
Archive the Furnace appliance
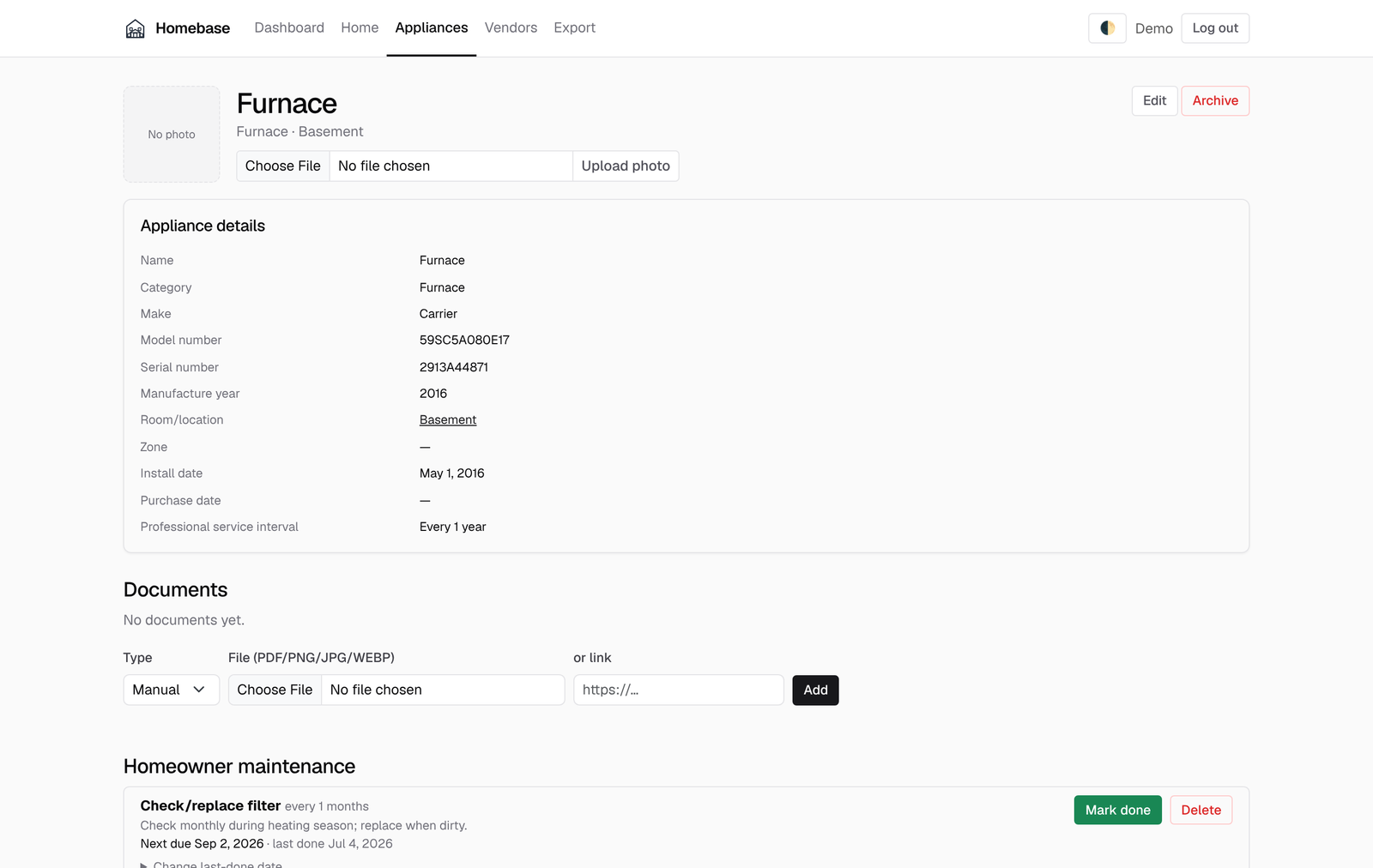tap(1215, 101)
